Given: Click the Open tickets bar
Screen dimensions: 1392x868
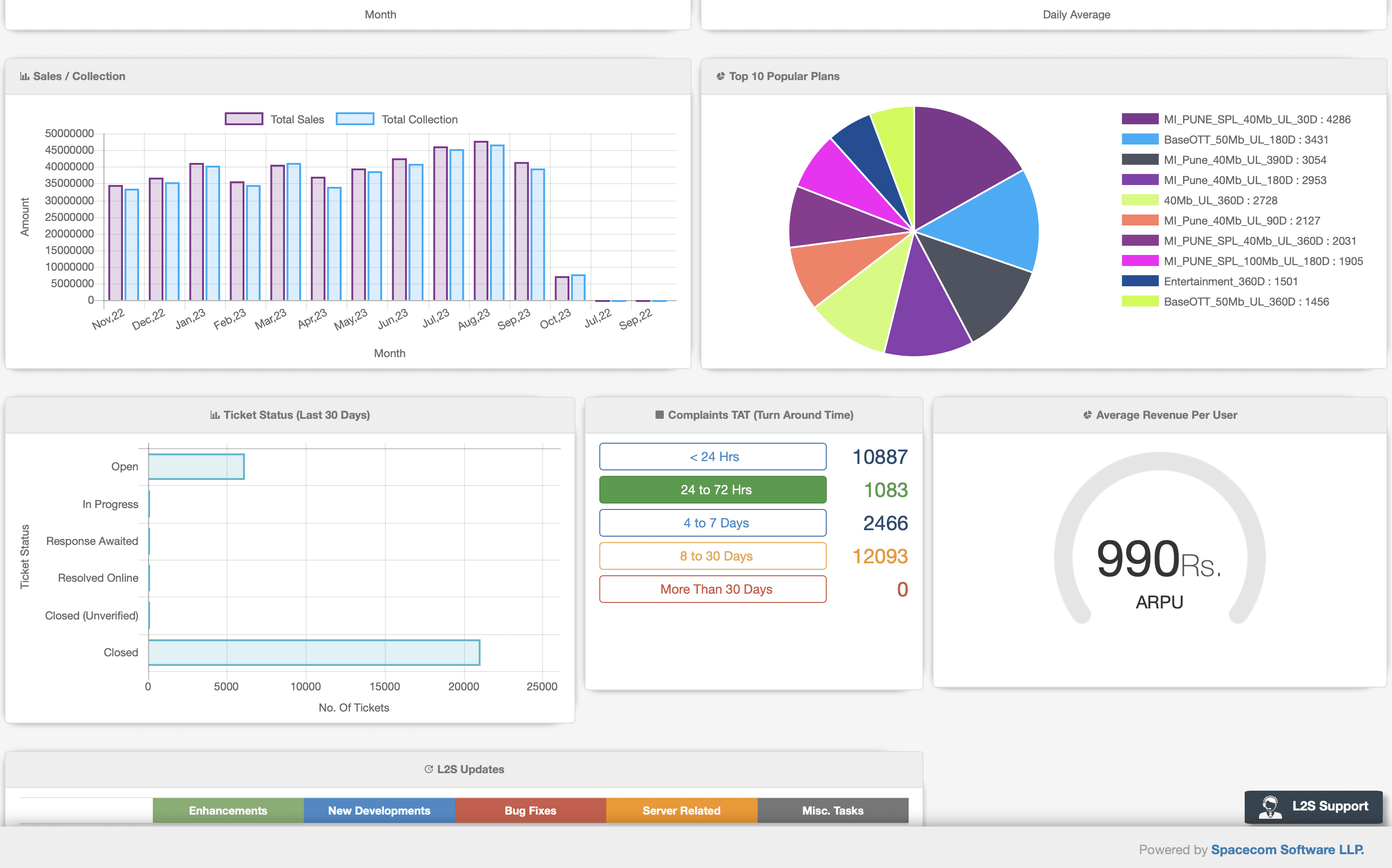Looking at the screenshot, I should tap(196, 467).
